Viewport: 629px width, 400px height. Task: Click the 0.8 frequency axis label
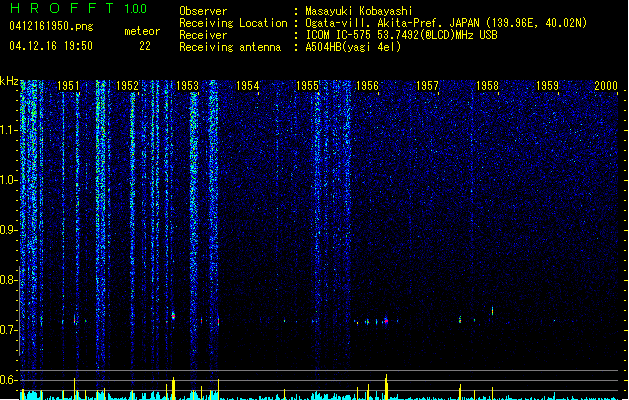(x=8, y=280)
